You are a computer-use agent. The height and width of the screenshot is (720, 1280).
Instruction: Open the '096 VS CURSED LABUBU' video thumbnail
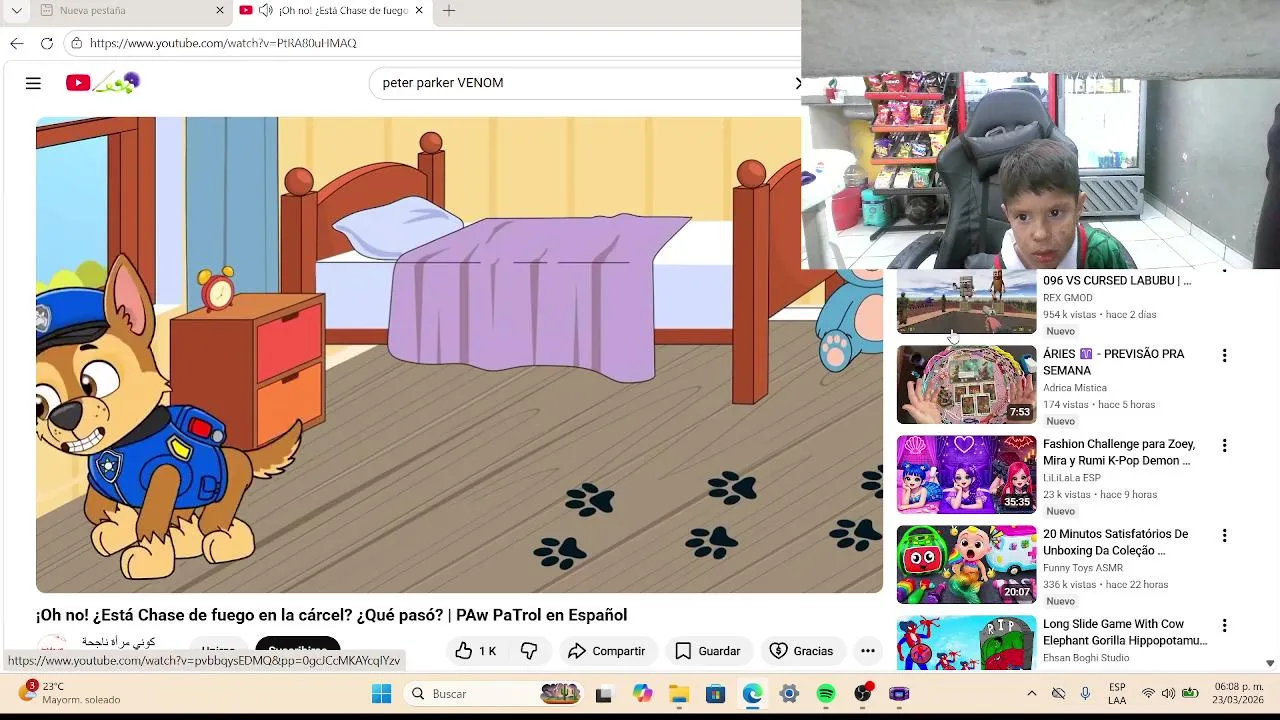click(966, 302)
